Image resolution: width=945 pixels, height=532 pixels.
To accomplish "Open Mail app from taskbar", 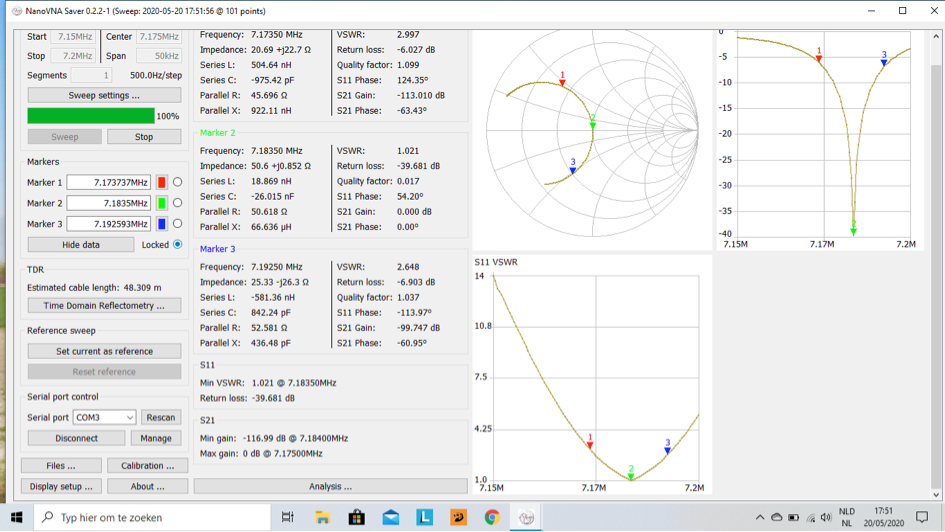I will (391, 517).
